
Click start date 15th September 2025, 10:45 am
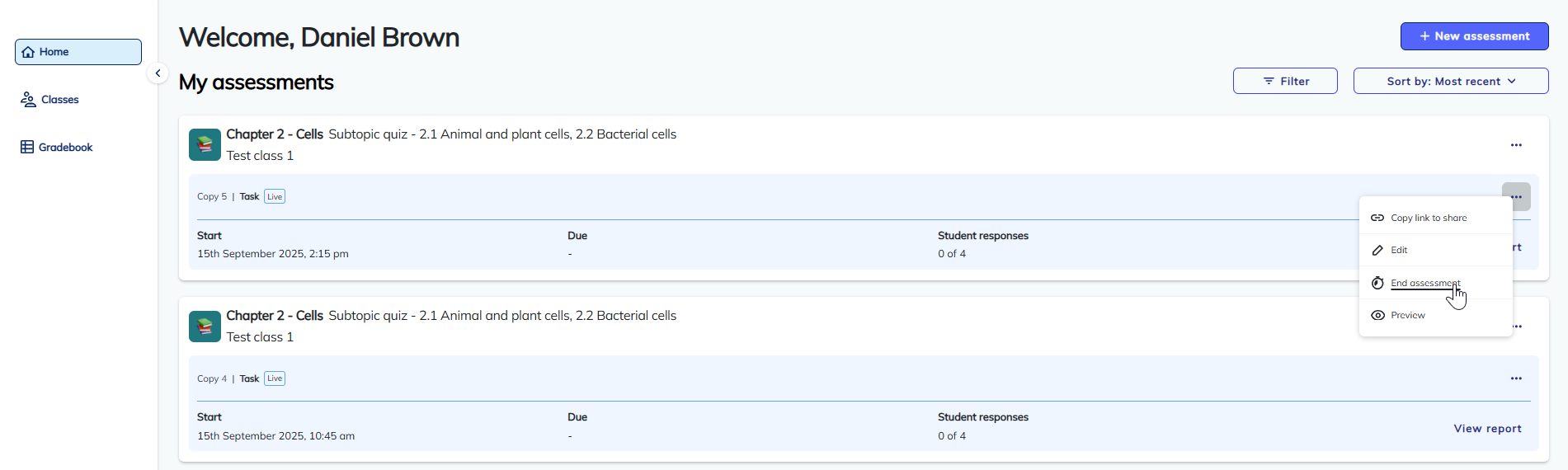coord(276,436)
